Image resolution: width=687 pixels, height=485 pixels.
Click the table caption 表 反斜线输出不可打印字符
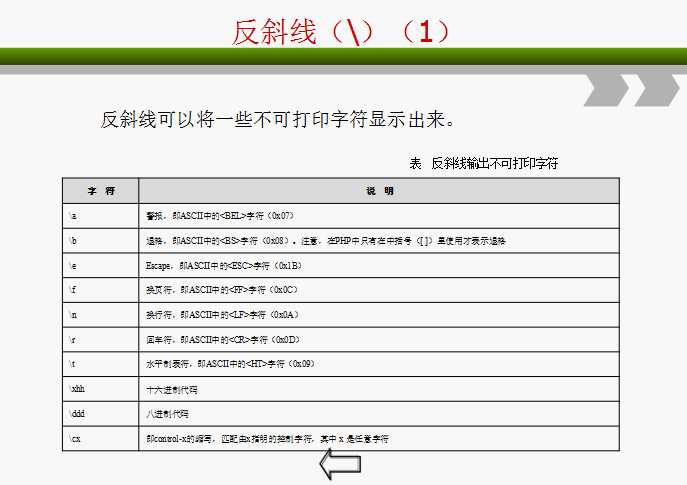(484, 163)
